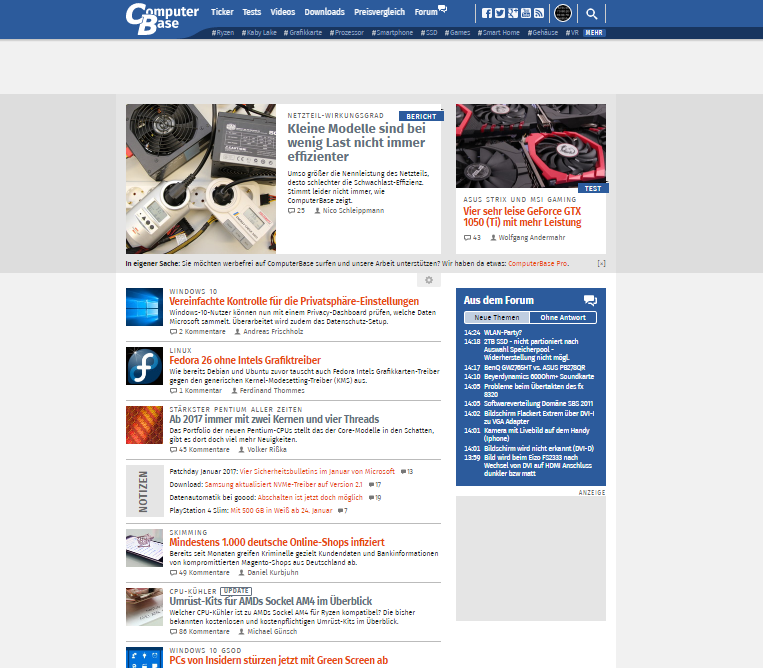Image resolution: width=763 pixels, height=668 pixels.
Task: Open Videos in main navigation
Action: click(283, 12)
